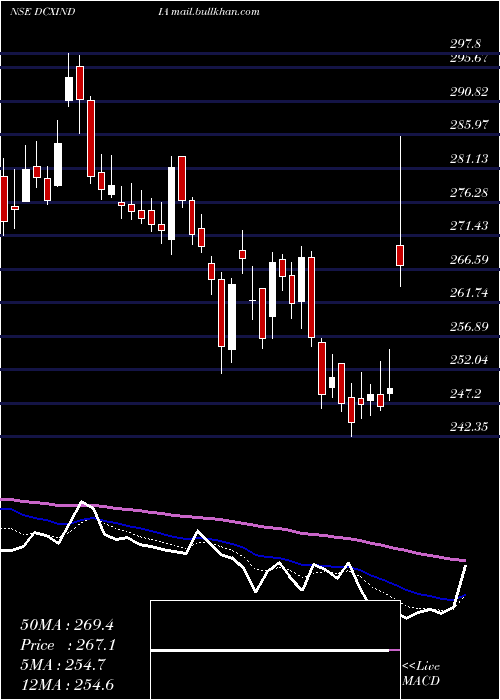Click the 297.8 price level label
Image resolution: width=500 pixels, height=700 pixels.
[x=465, y=44]
